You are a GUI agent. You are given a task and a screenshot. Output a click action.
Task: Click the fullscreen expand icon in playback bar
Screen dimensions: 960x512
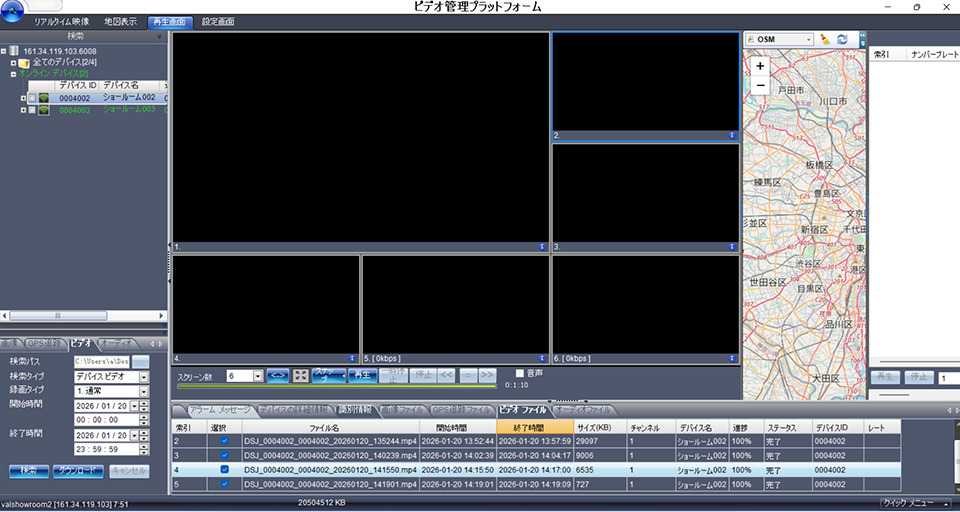pos(300,375)
